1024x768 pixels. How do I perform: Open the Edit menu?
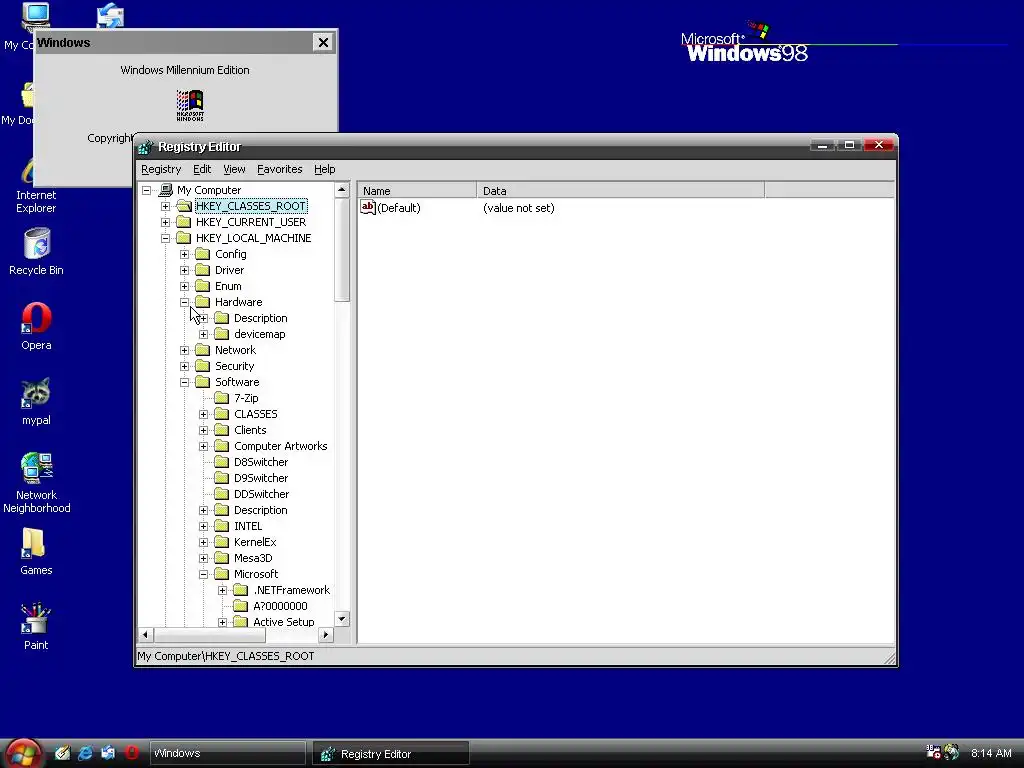click(x=202, y=169)
